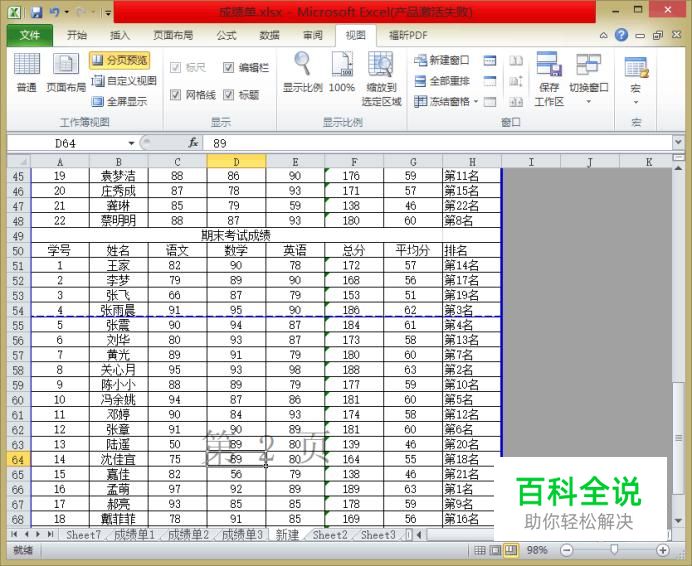
Task: Click the Unhide window icon
Action: coord(490,102)
